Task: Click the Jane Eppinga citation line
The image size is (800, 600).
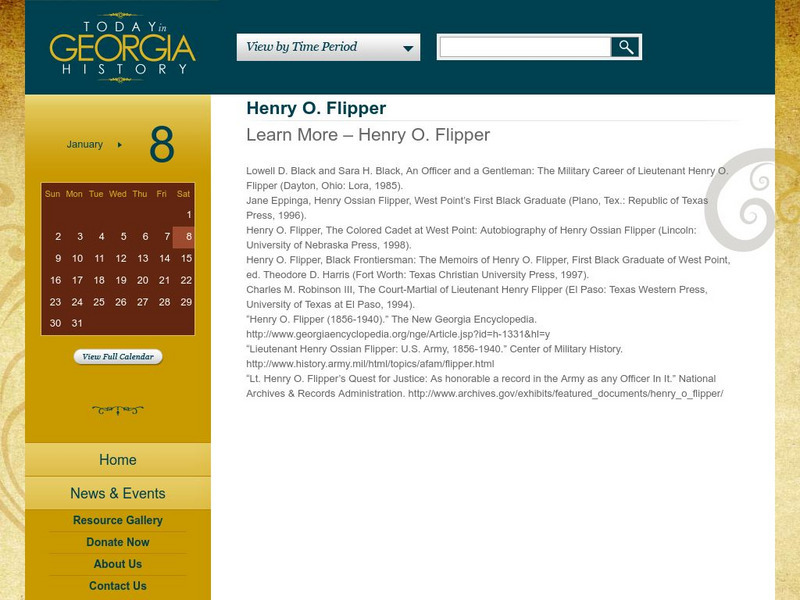Action: click(x=477, y=208)
